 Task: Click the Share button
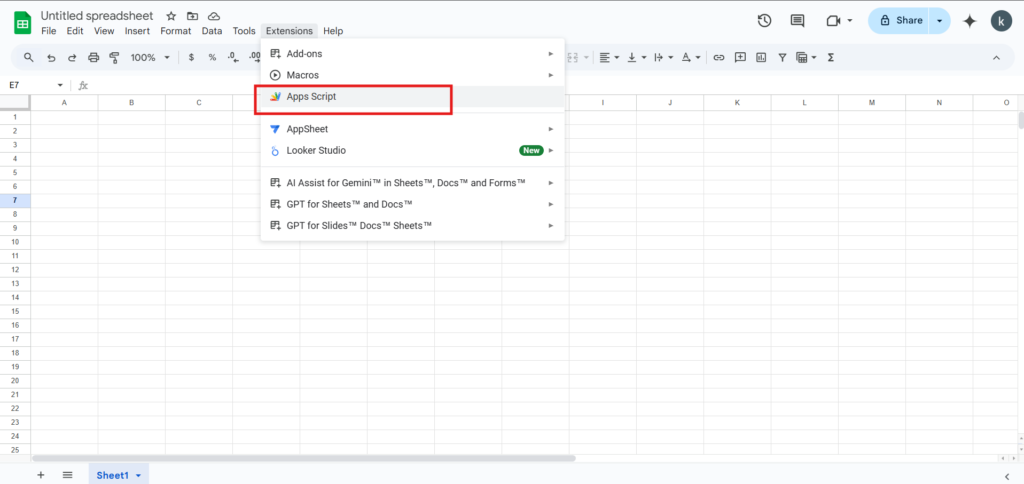coord(900,21)
